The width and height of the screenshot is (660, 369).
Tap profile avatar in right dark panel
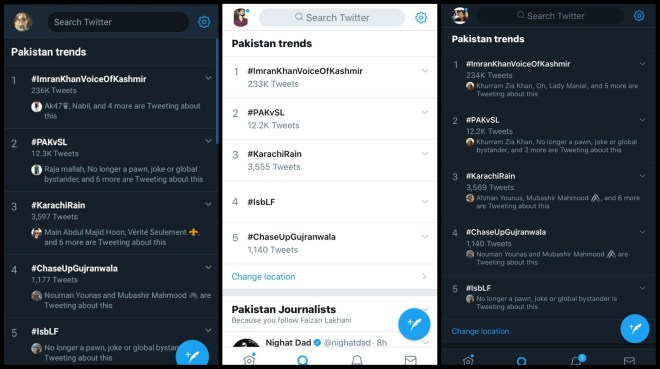click(x=460, y=16)
